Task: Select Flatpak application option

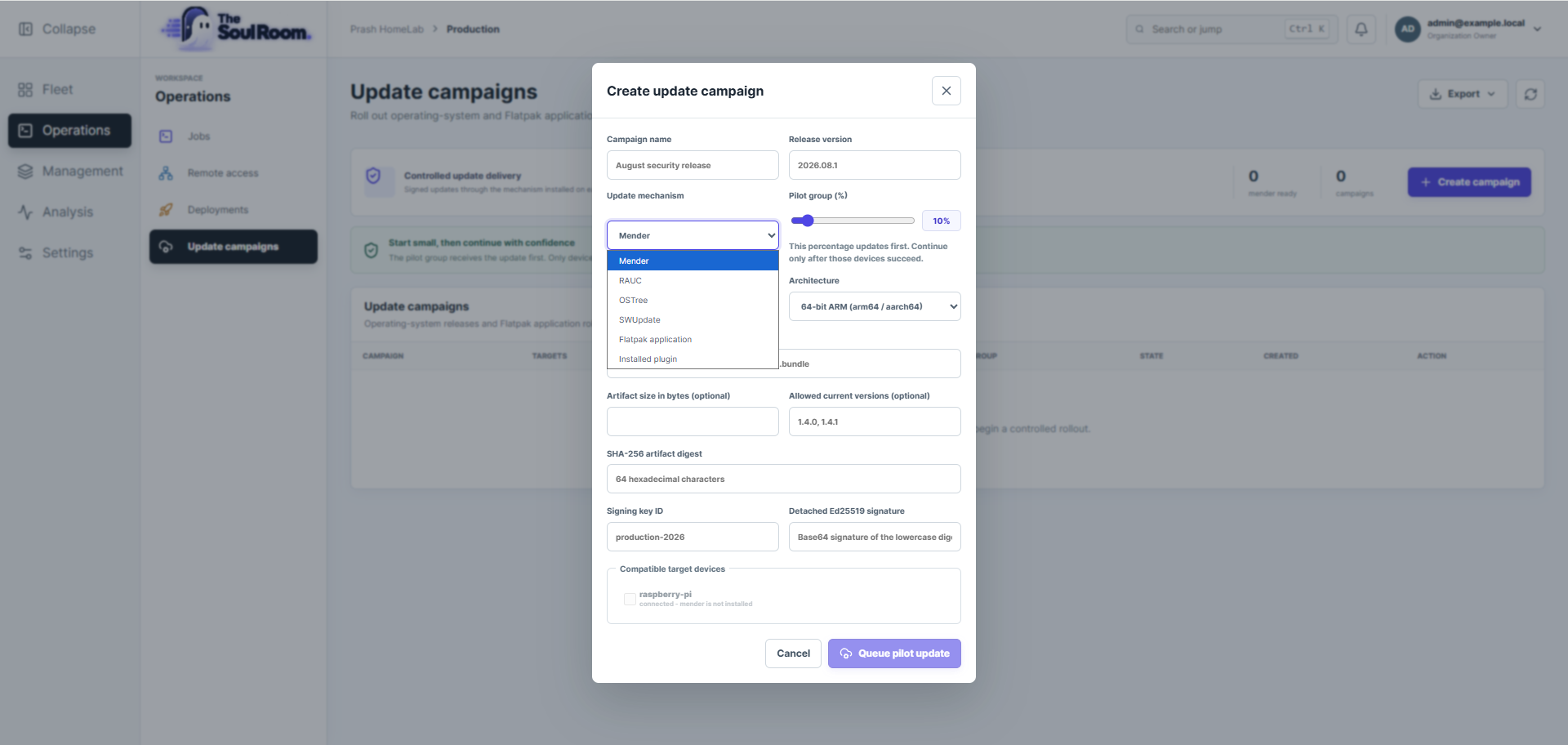Action: point(693,339)
